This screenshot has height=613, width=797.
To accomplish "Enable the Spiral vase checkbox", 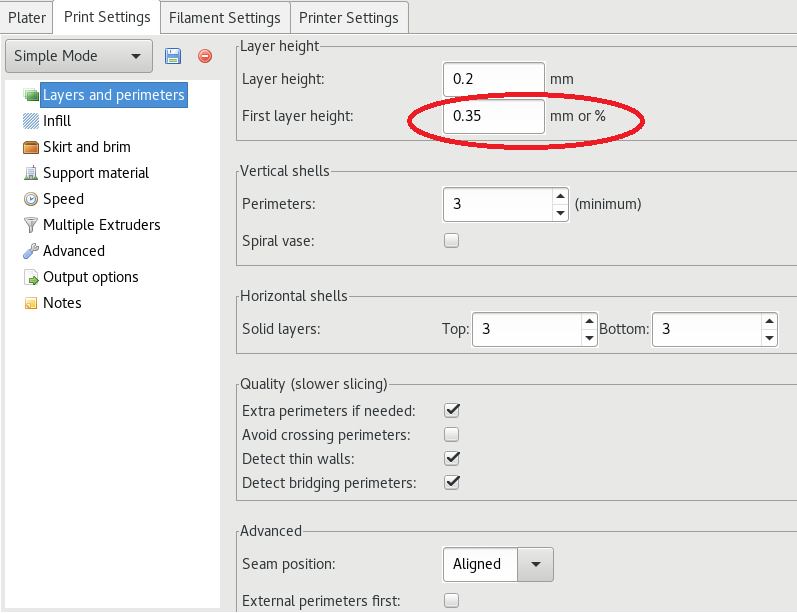I will pos(451,240).
